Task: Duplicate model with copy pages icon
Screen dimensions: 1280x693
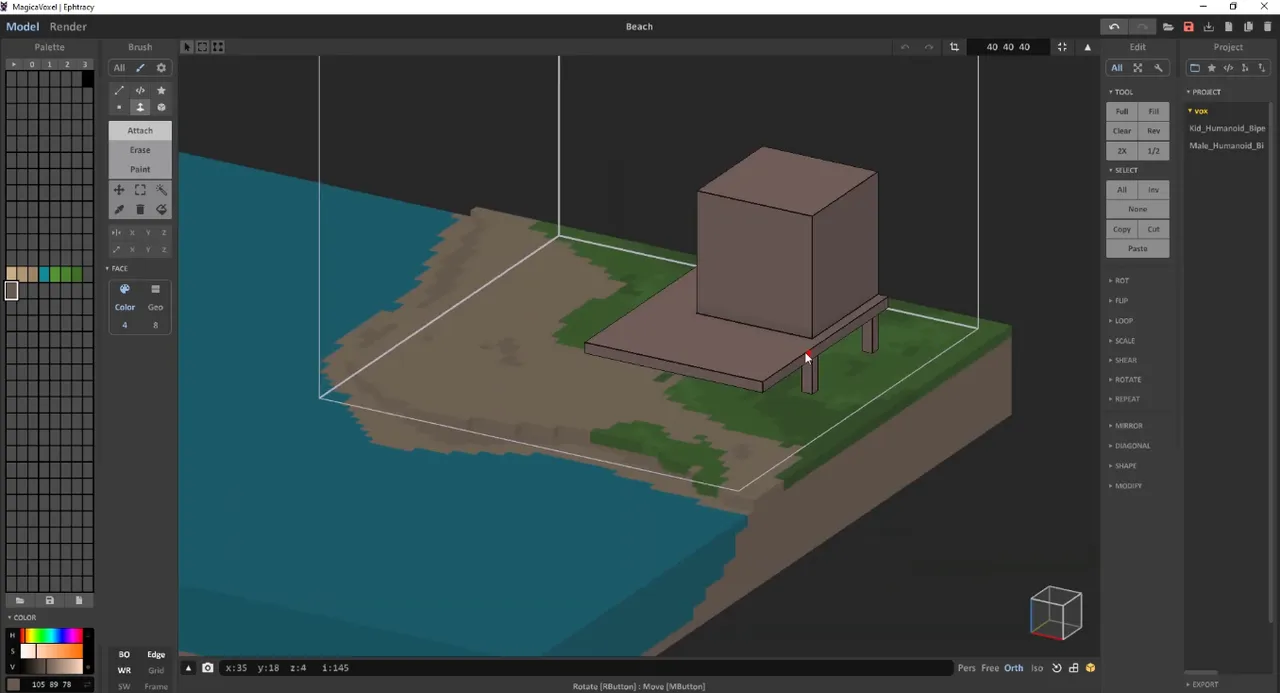Action: pos(1248,27)
